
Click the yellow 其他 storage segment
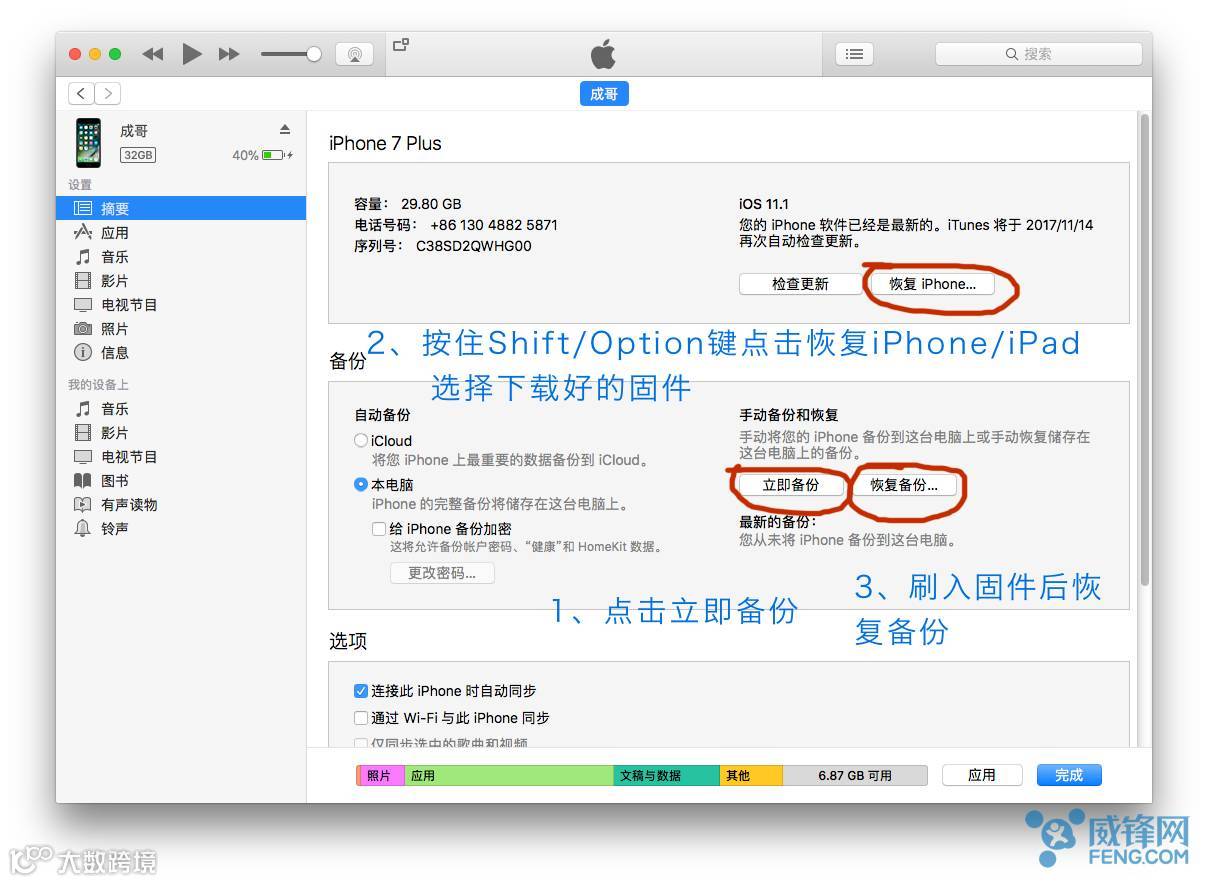(751, 775)
